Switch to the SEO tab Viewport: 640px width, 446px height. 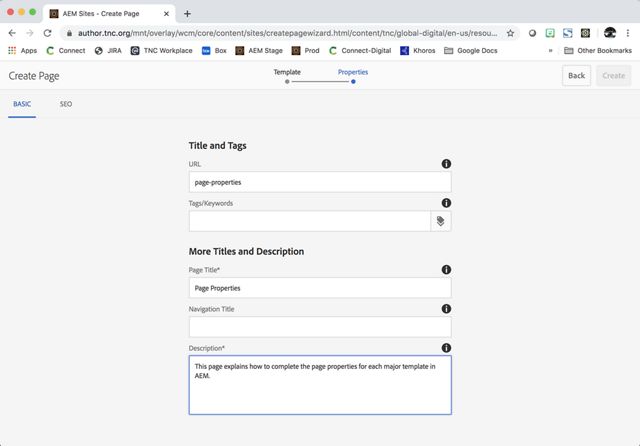tap(65, 104)
